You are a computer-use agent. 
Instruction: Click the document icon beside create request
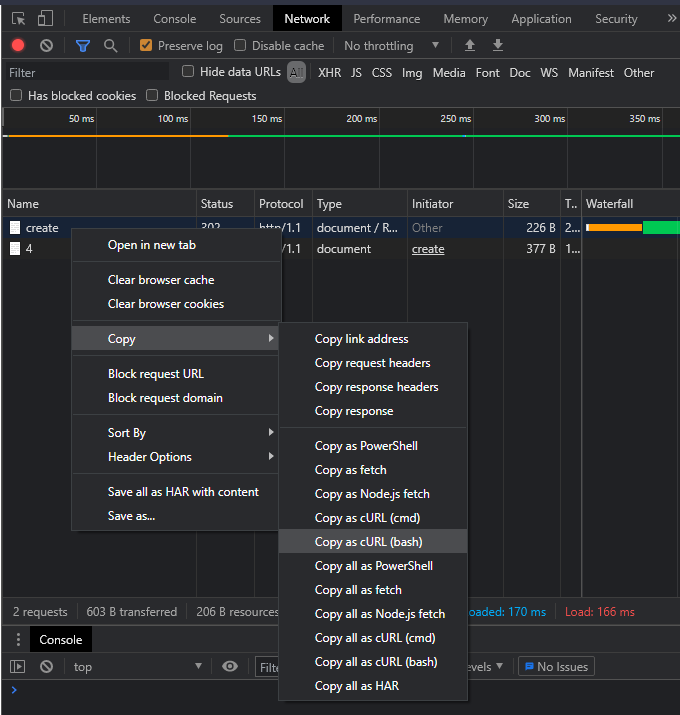(15, 228)
